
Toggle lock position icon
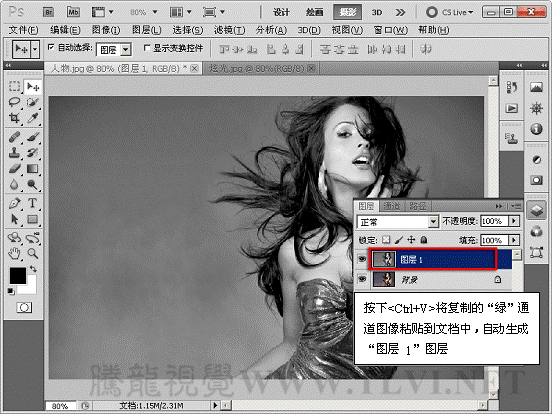411,240
